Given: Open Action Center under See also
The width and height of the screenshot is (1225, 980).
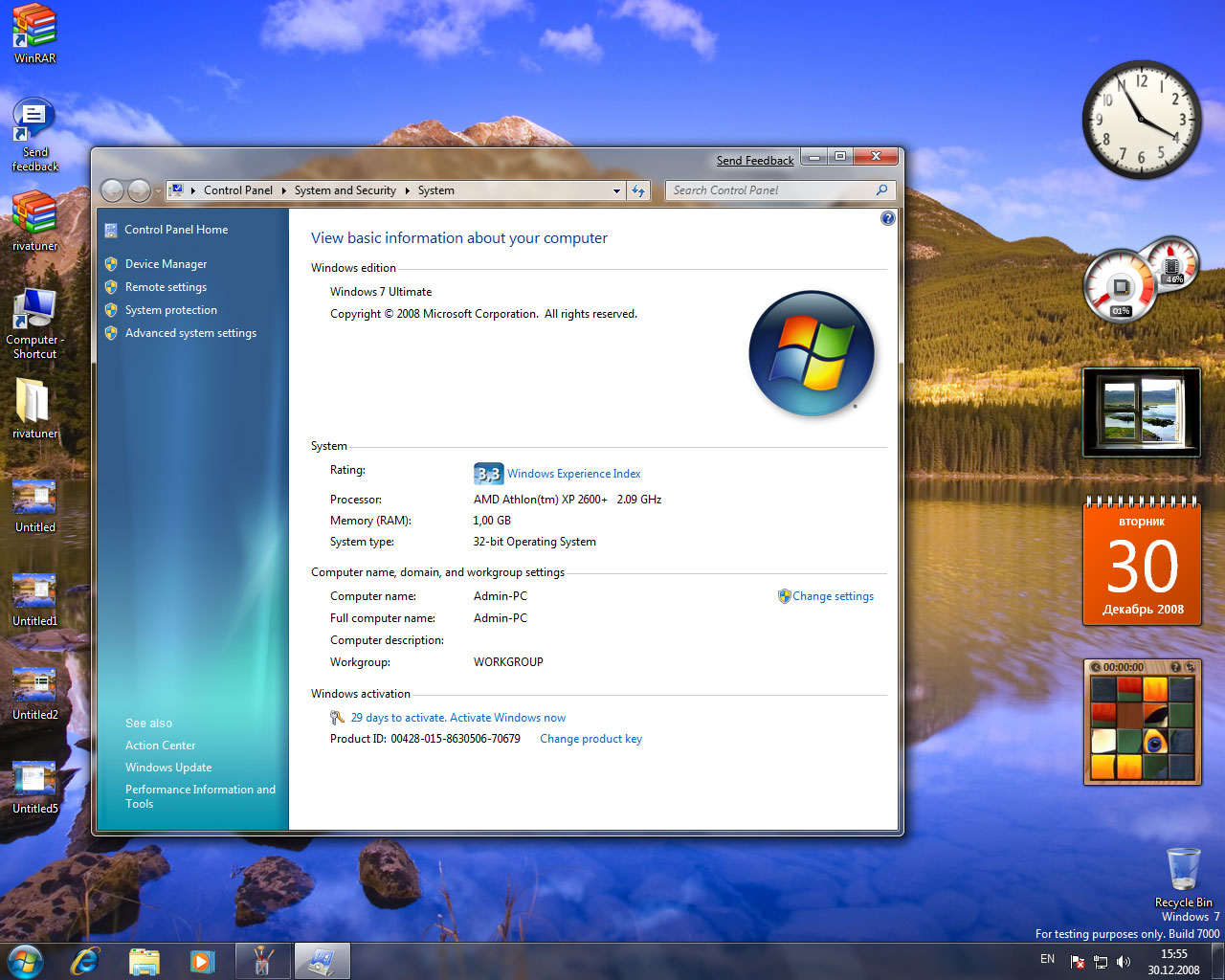Looking at the screenshot, I should tap(160, 746).
